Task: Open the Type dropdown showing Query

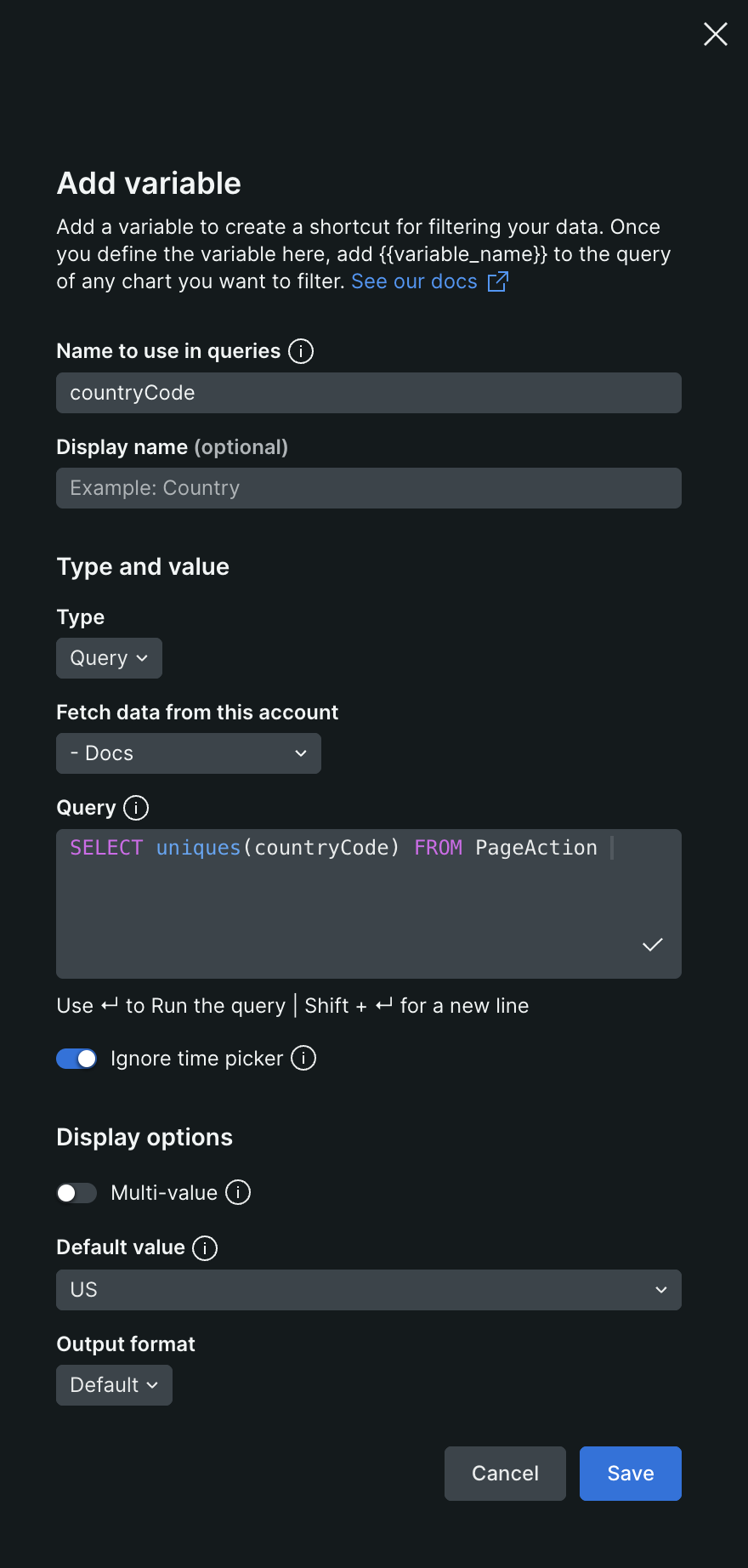Action: [109, 658]
